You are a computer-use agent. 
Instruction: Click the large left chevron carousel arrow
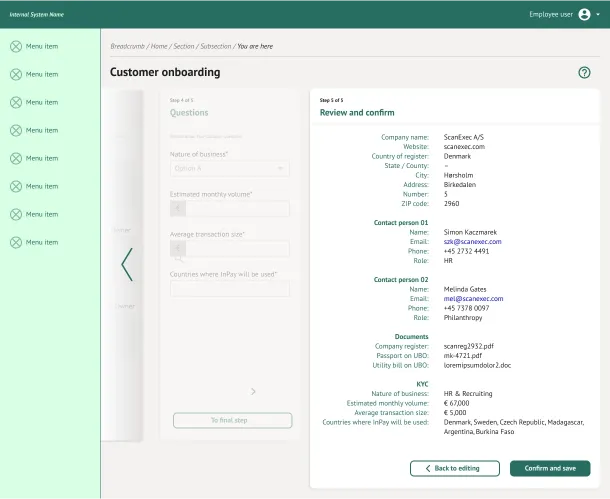coord(127,264)
